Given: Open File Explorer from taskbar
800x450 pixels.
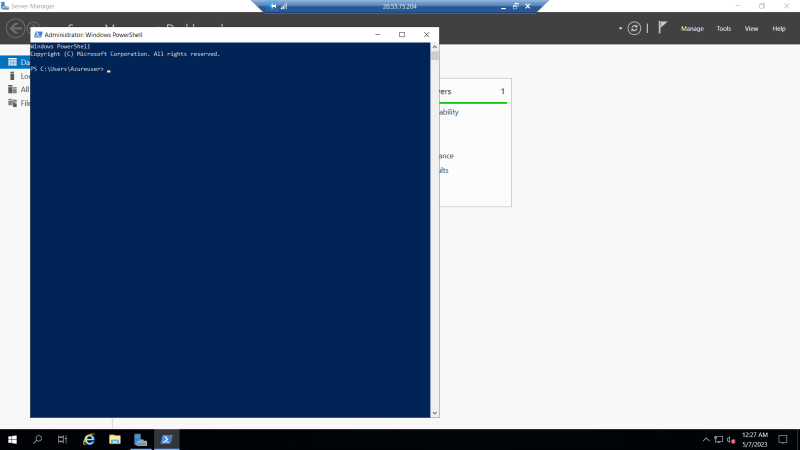Looking at the screenshot, I should point(115,439).
